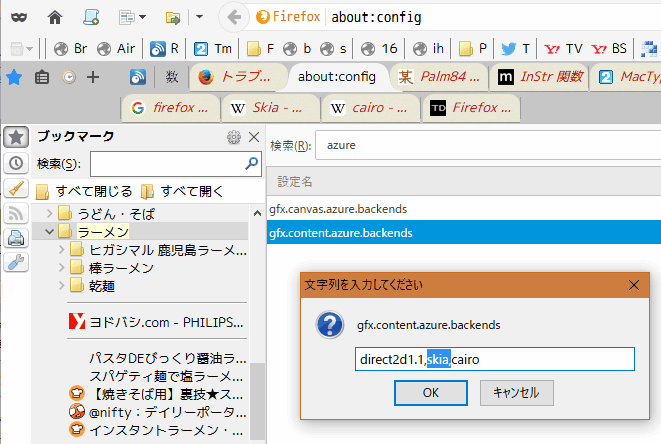The image size is (661, 444).
Task: Open the @nifty デイリーポータ bookmark
Action: (157, 412)
